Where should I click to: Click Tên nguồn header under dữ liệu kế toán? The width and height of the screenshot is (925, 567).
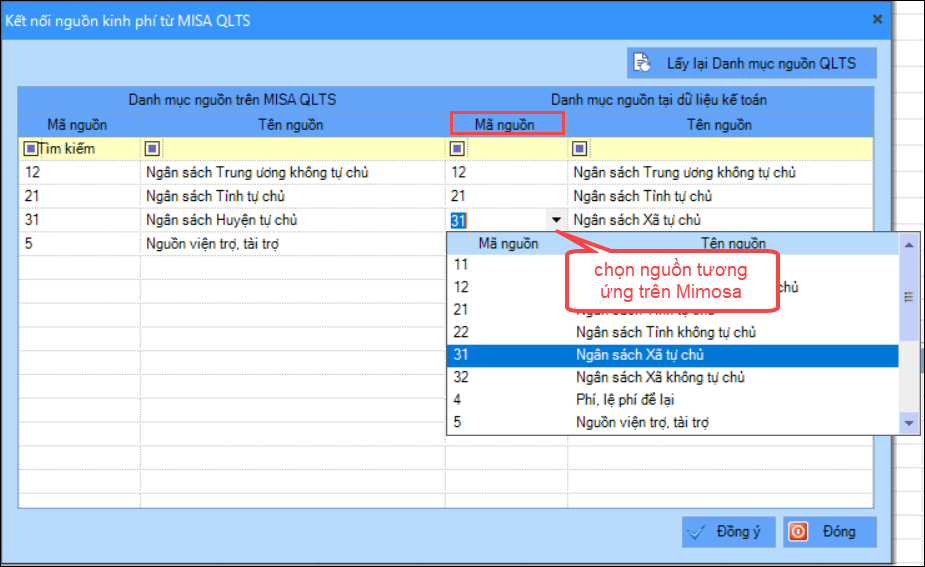(719, 125)
